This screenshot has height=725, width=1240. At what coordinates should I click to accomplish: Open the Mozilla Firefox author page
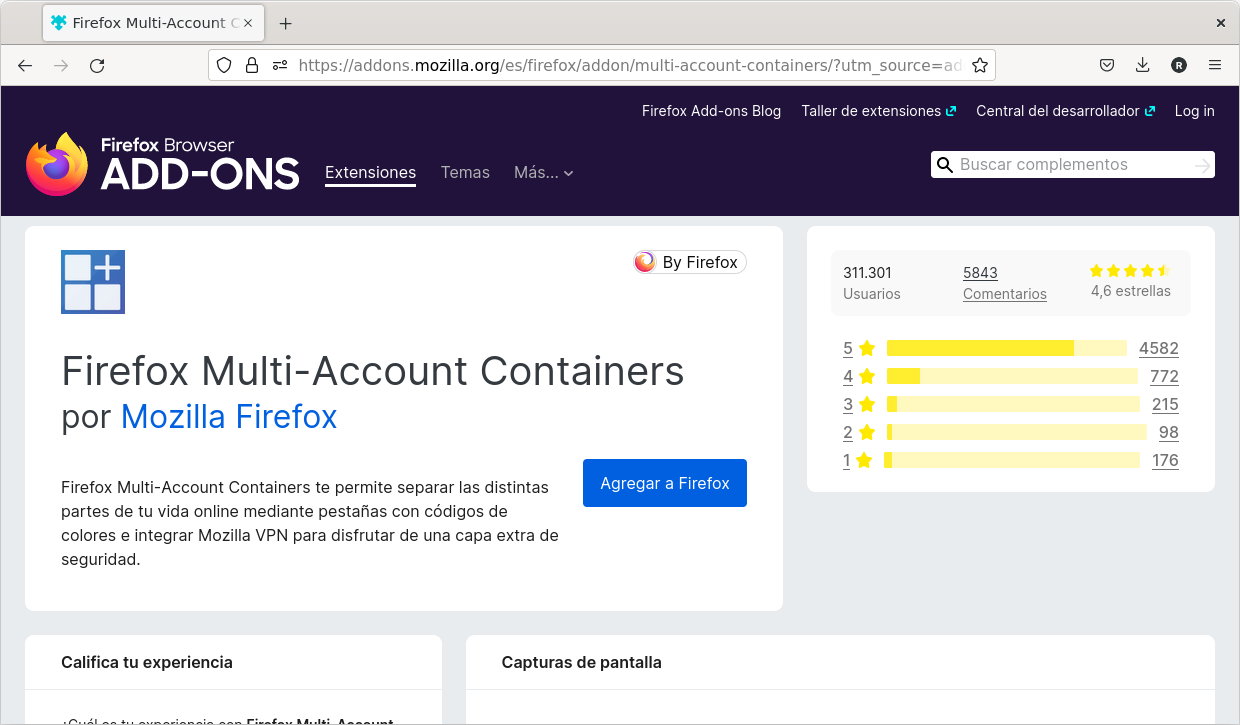point(228,417)
